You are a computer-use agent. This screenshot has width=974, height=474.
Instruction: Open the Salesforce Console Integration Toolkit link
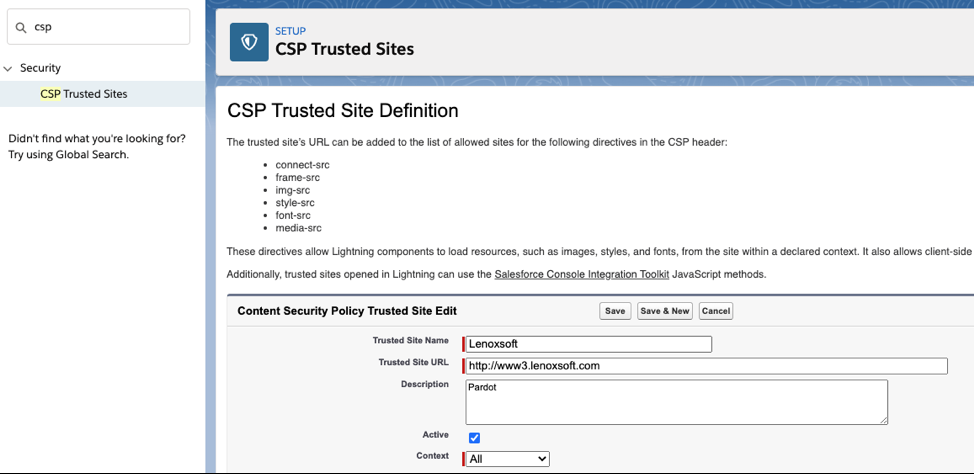click(x=581, y=274)
